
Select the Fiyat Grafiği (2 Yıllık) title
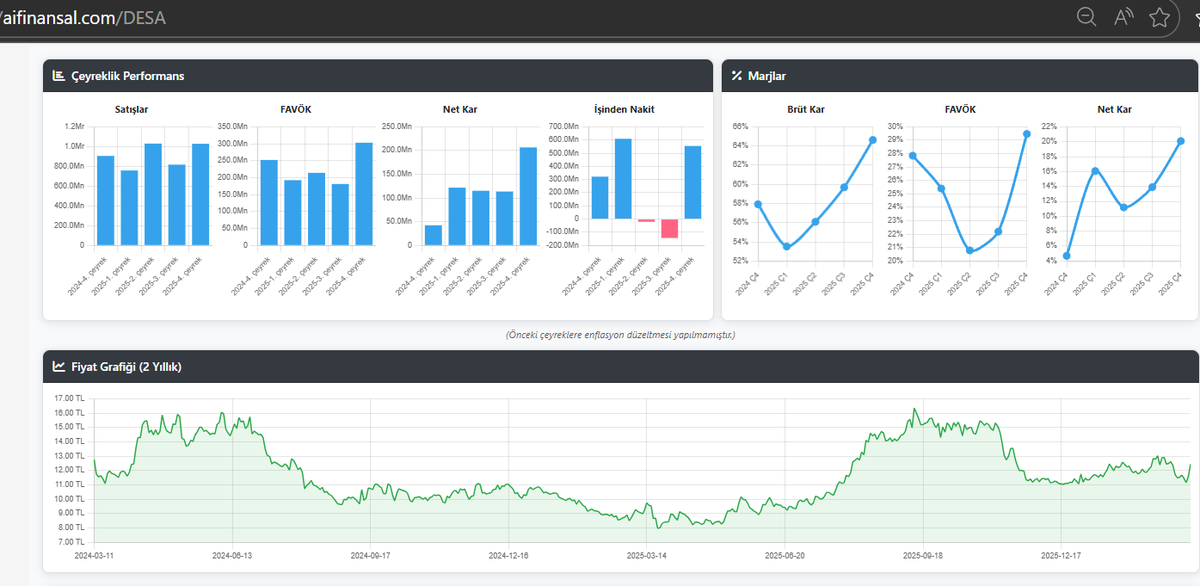126,366
